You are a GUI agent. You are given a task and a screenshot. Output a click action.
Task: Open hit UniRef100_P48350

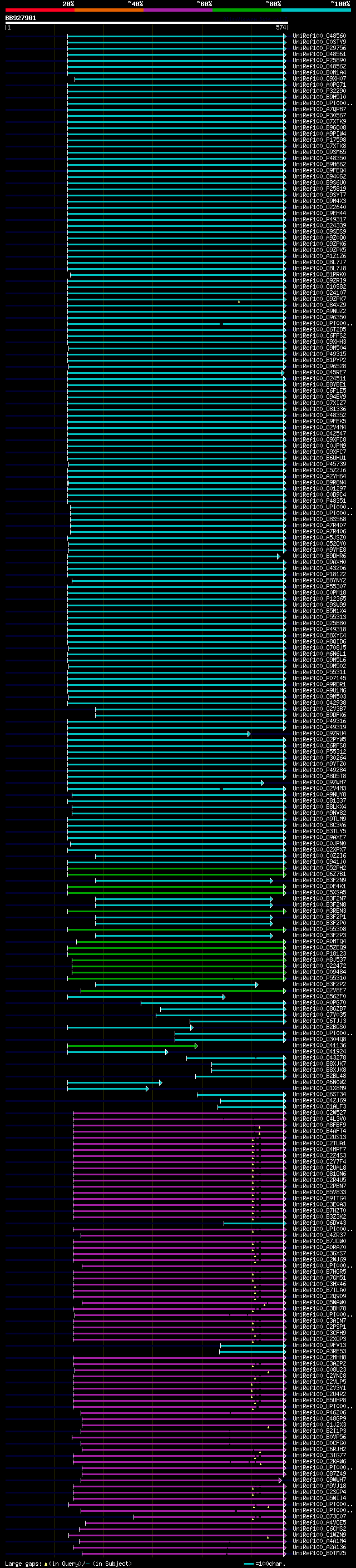(x=319, y=159)
